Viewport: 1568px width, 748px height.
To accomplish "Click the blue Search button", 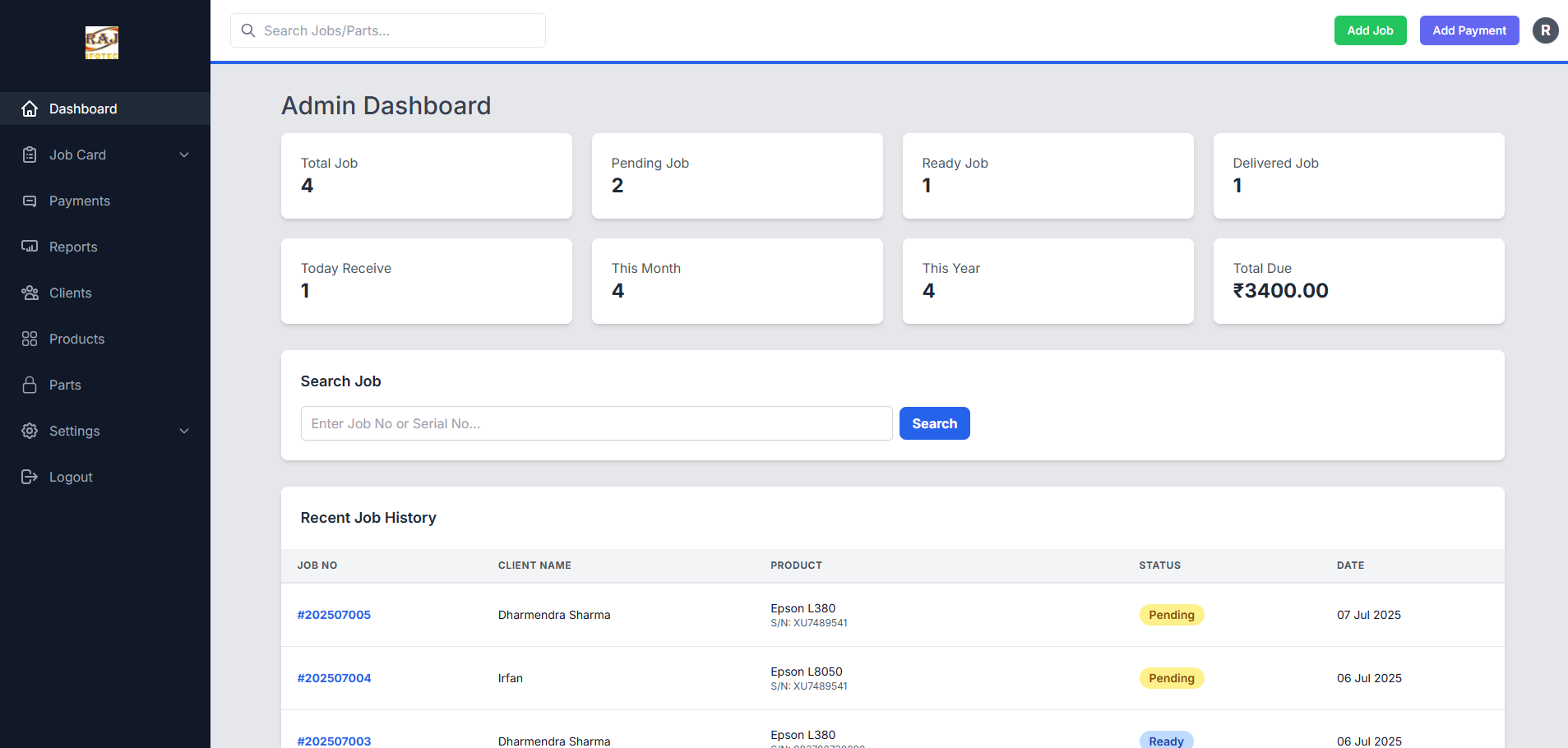I will [934, 423].
